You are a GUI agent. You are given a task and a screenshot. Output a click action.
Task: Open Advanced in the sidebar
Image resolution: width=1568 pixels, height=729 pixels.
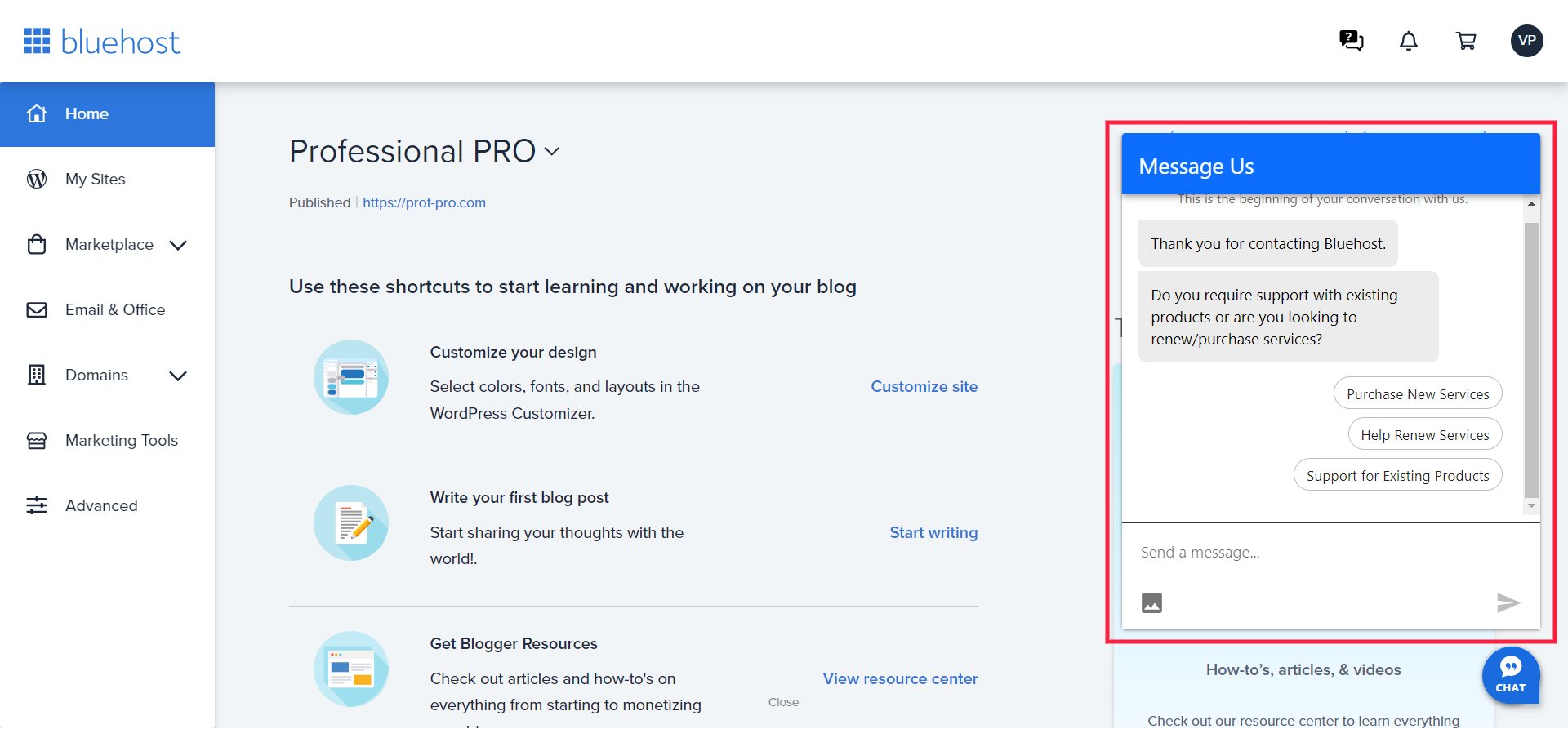107,506
